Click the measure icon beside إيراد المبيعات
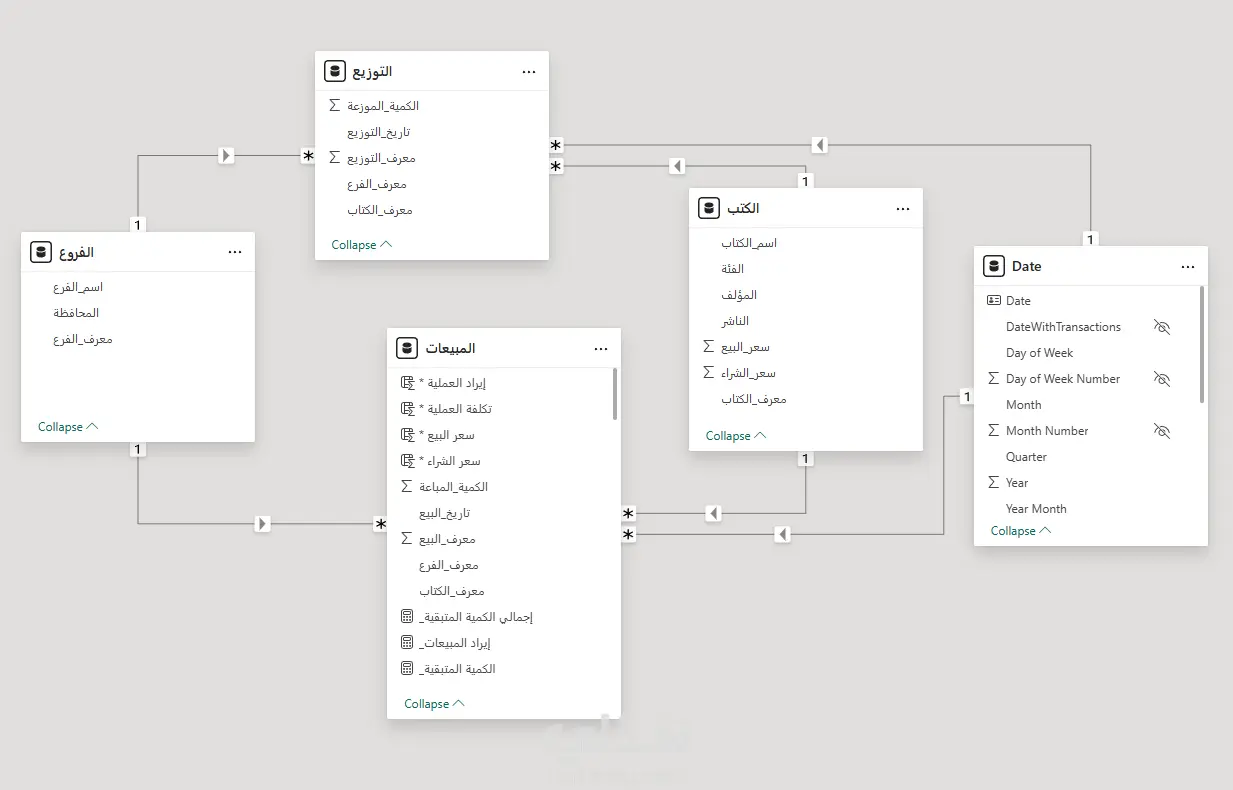The image size is (1233, 790). (407, 643)
